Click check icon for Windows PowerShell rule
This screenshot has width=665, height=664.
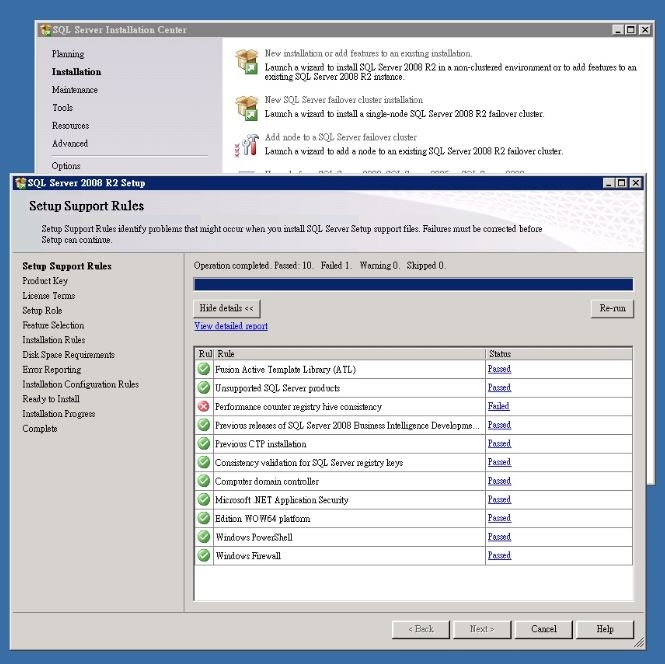(204, 537)
